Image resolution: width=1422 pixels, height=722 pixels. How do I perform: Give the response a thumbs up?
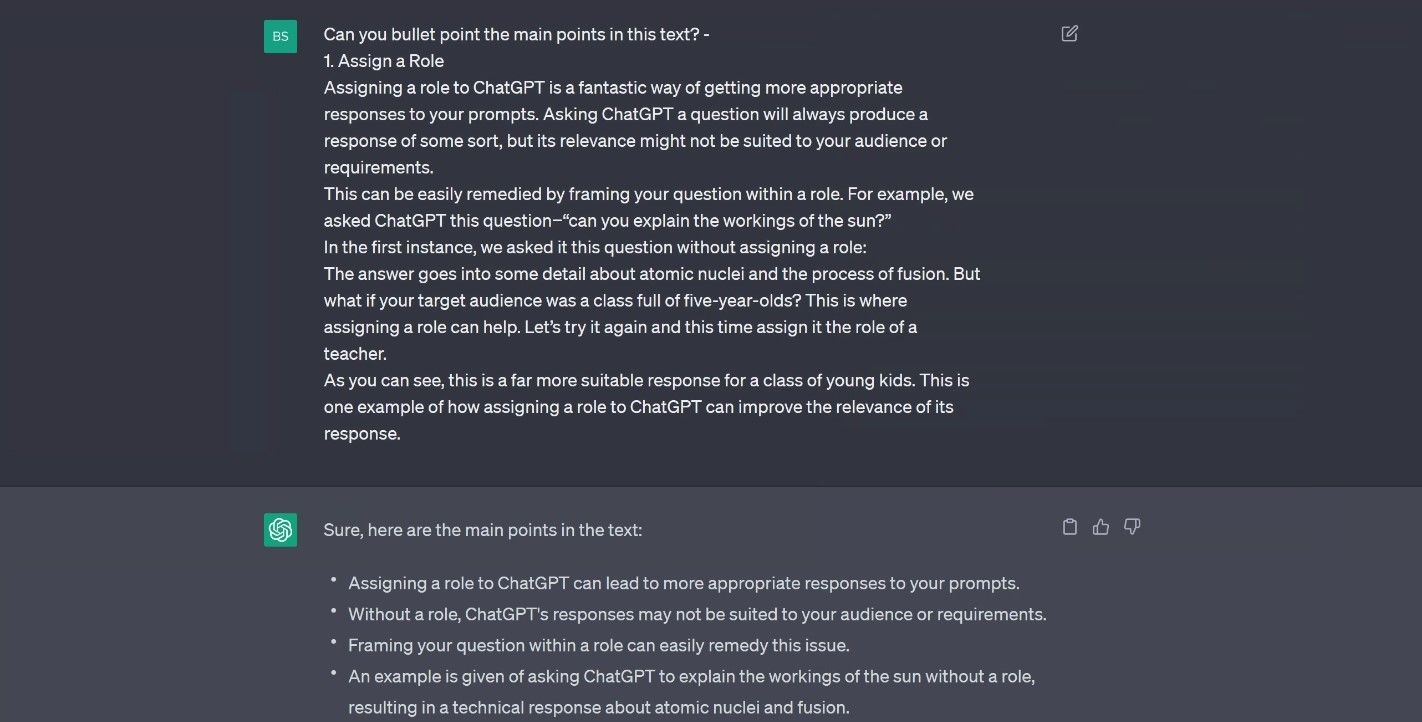point(1101,526)
